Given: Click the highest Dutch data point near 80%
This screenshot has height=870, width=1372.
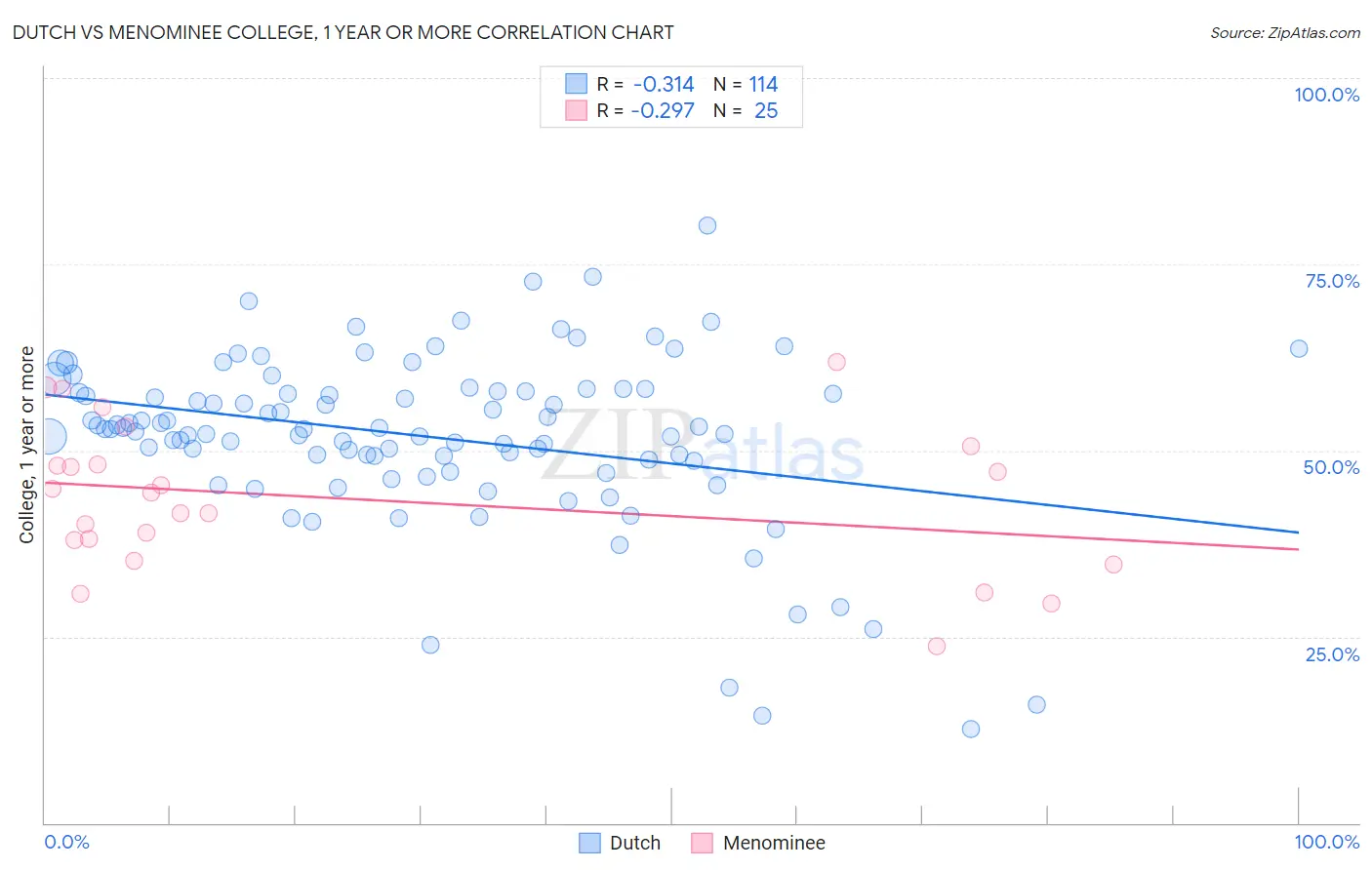Looking at the screenshot, I should pos(707,225).
